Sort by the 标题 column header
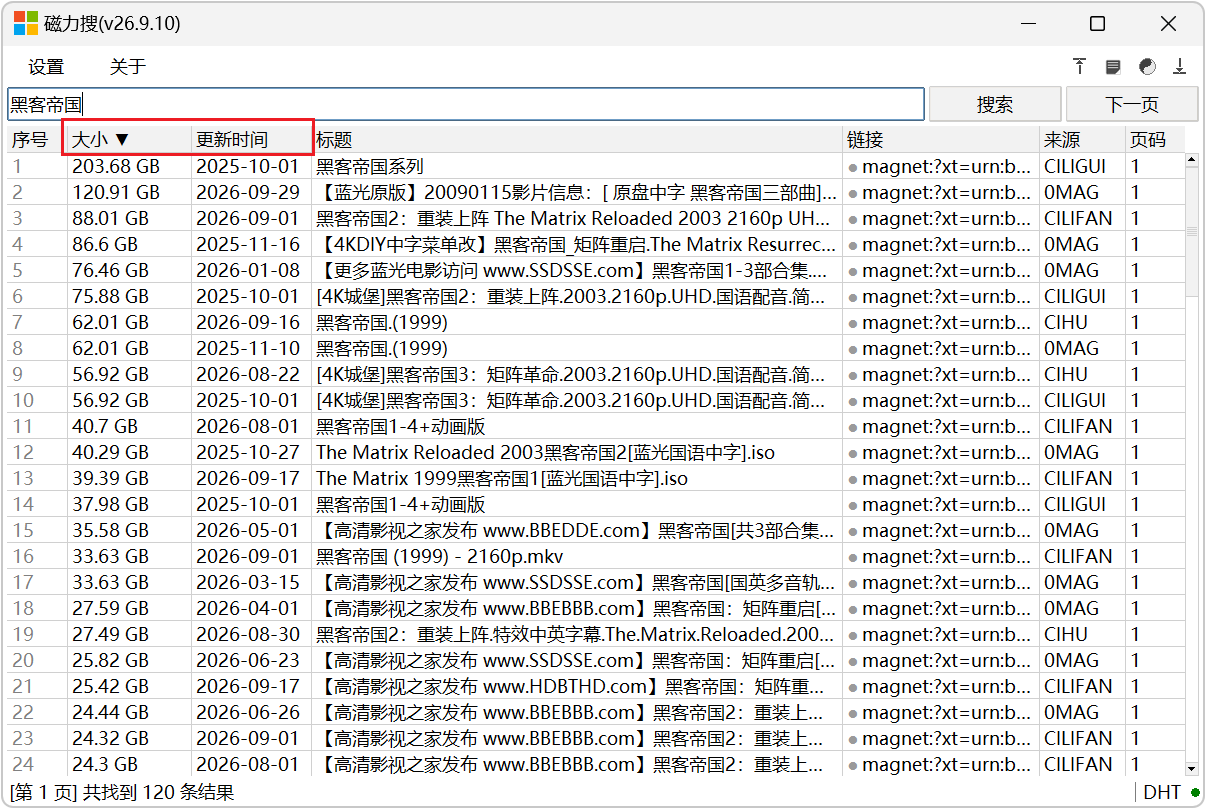 click(x=578, y=140)
